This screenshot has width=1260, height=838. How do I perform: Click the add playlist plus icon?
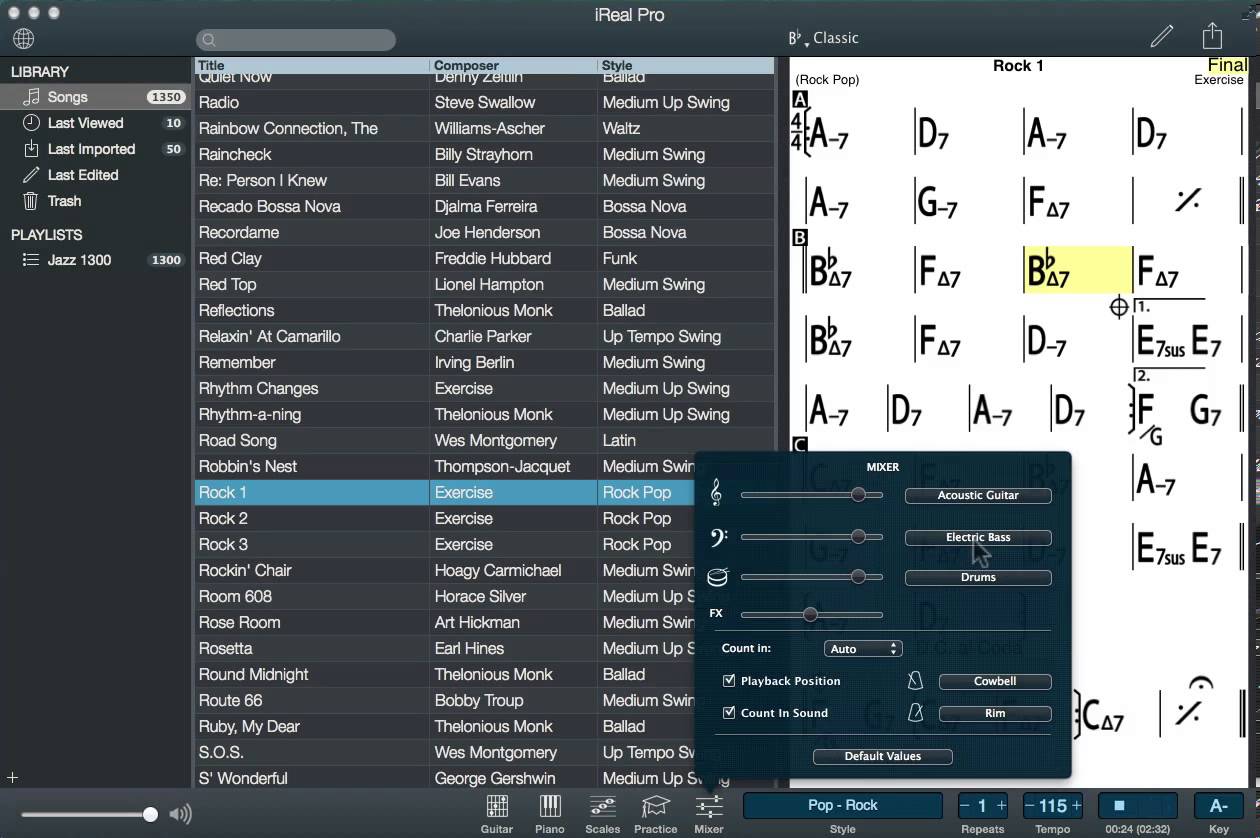[13, 777]
